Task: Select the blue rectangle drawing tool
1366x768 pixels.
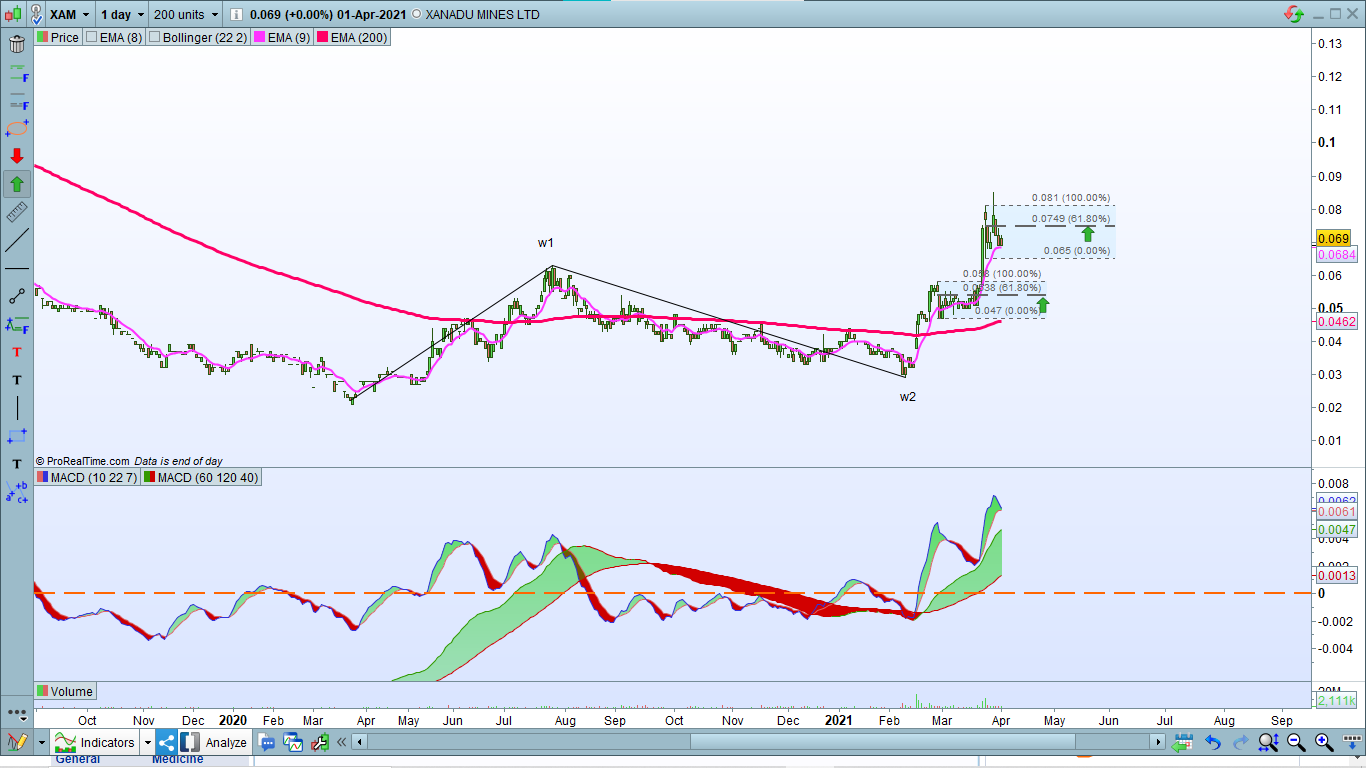Action: (17, 436)
